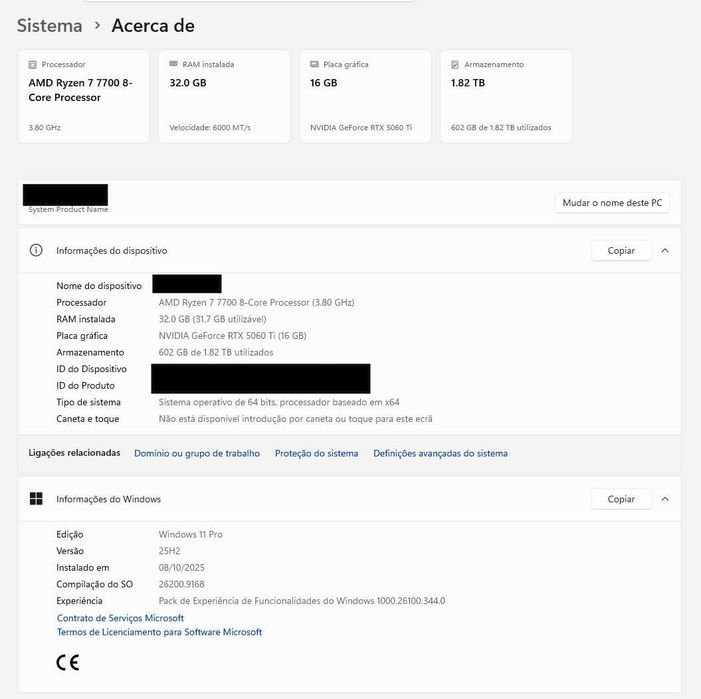The width and height of the screenshot is (701, 699).
Task: Click Mudar o nome deste PC
Action: (x=612, y=203)
